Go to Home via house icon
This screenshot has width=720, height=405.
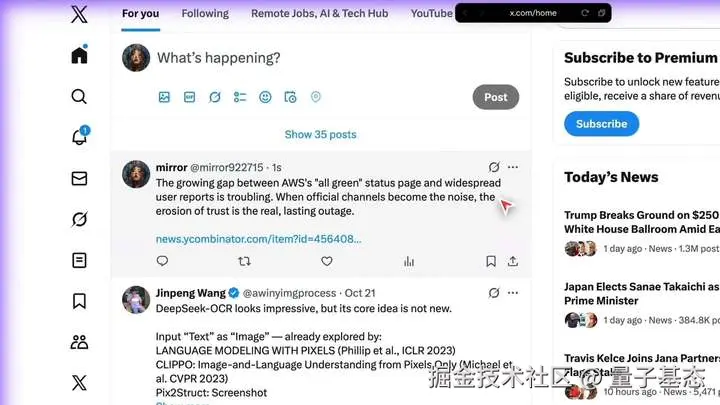coord(79,55)
